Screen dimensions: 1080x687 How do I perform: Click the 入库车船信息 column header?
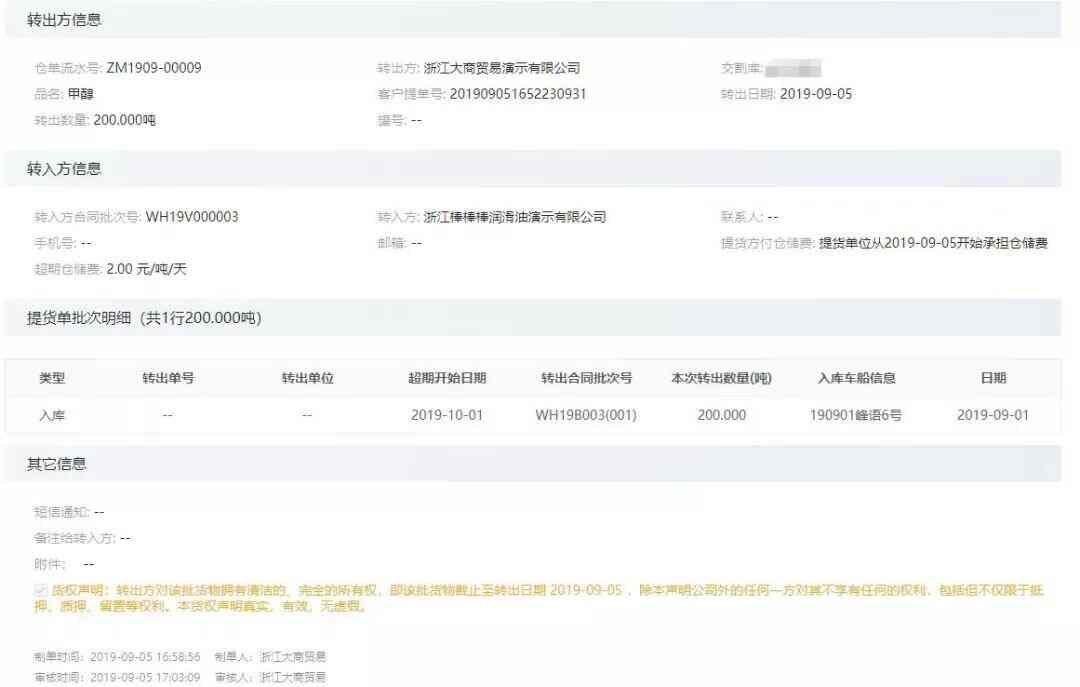tap(856, 378)
